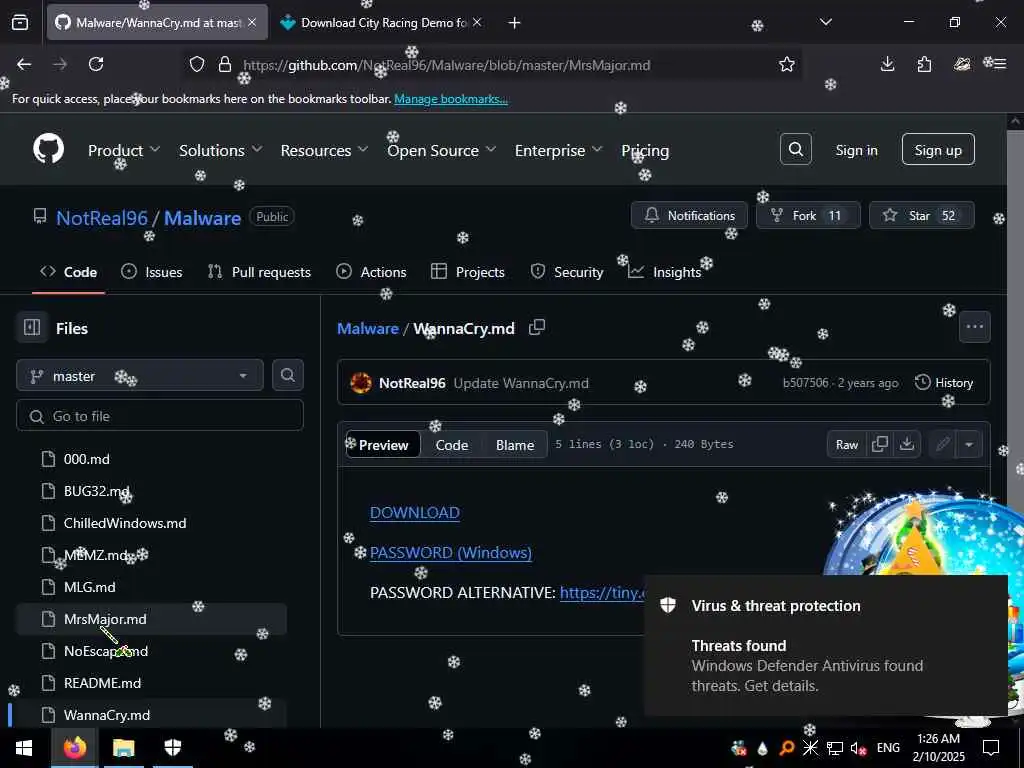The width and height of the screenshot is (1024, 768).
Task: Star the Malware repository
Action: (x=921, y=216)
